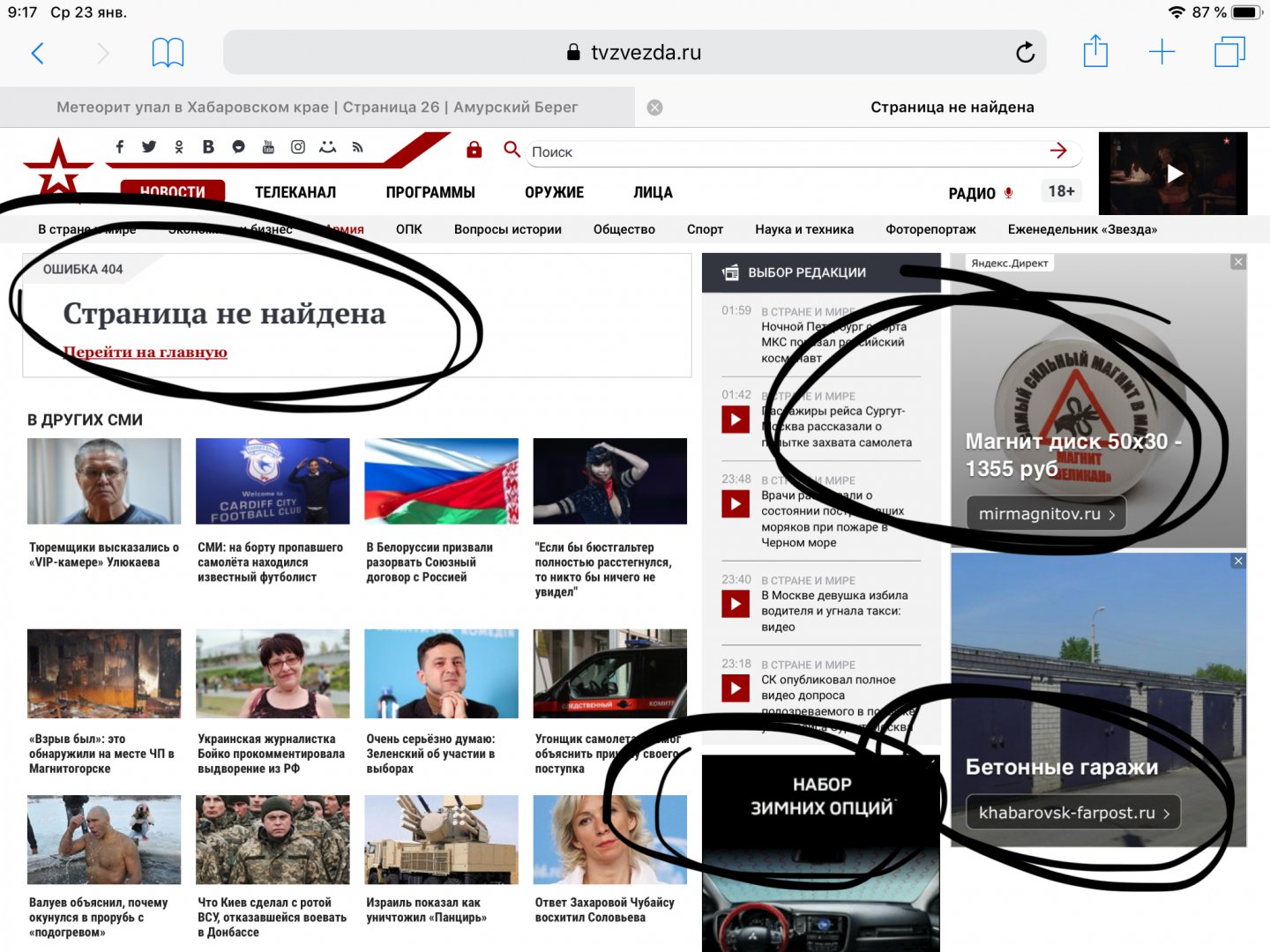1270x952 pixels.
Task: Open the YouTube channel icon
Action: tap(268, 147)
